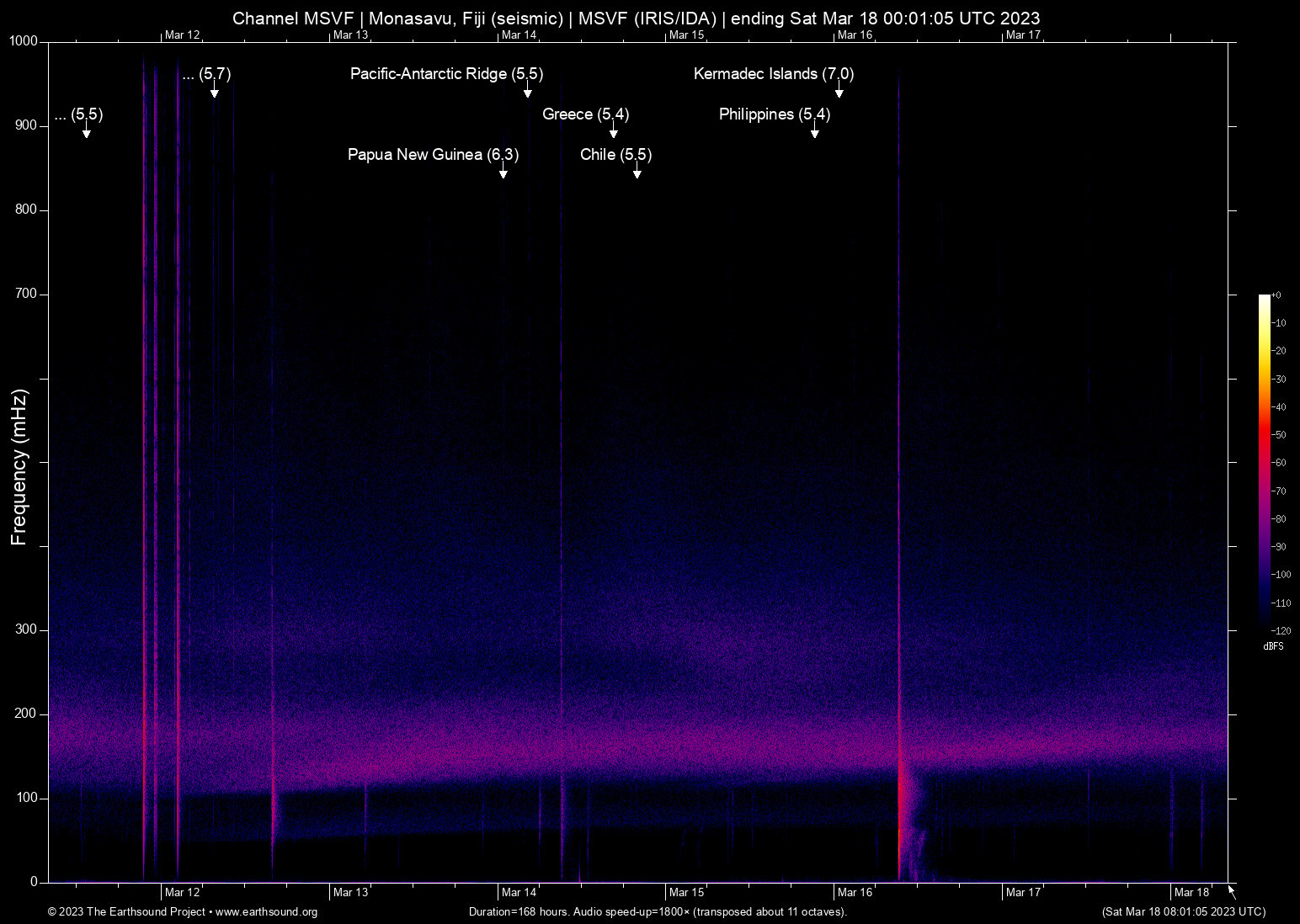Click 'Mar 13' on the bottom time axis
Screen dimensions: 1300x924
(350, 893)
